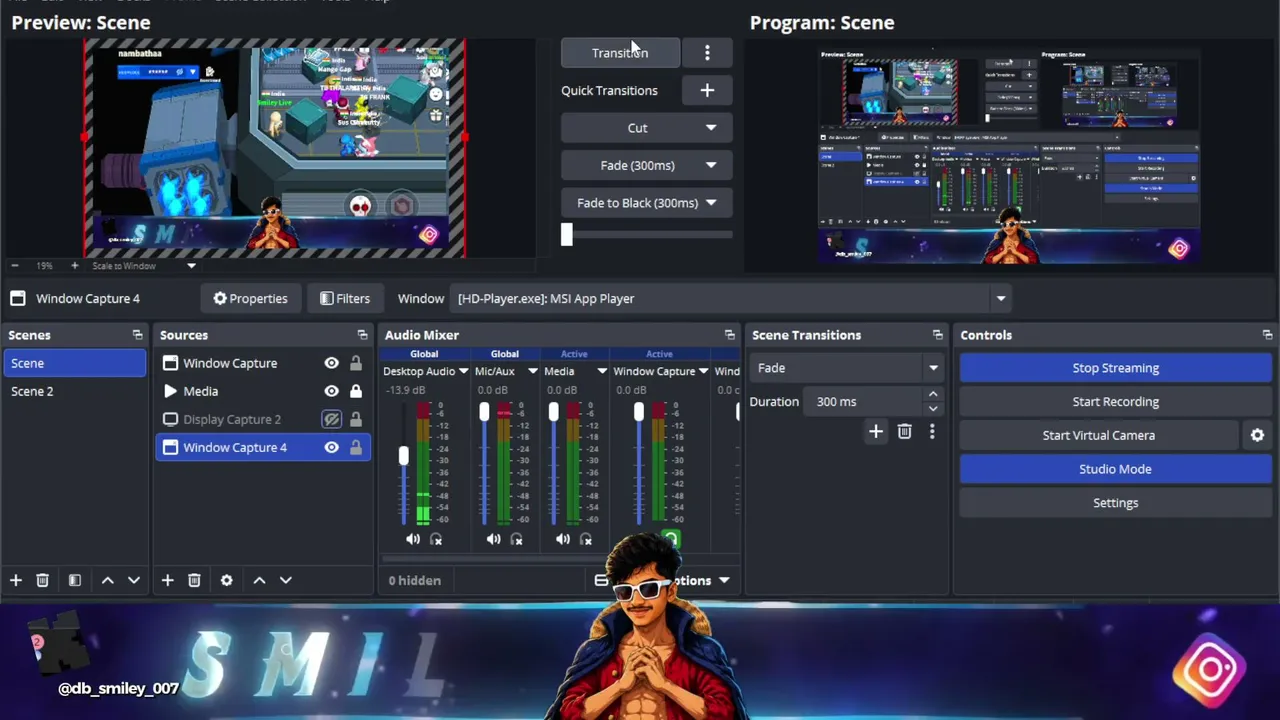Mute the Mic/Aux channel
1280x720 pixels.
493,539
